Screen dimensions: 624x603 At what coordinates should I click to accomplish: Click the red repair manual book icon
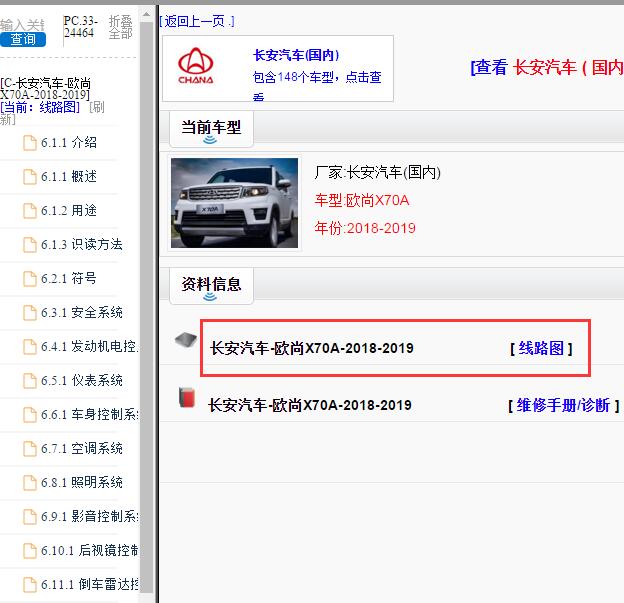(x=186, y=398)
